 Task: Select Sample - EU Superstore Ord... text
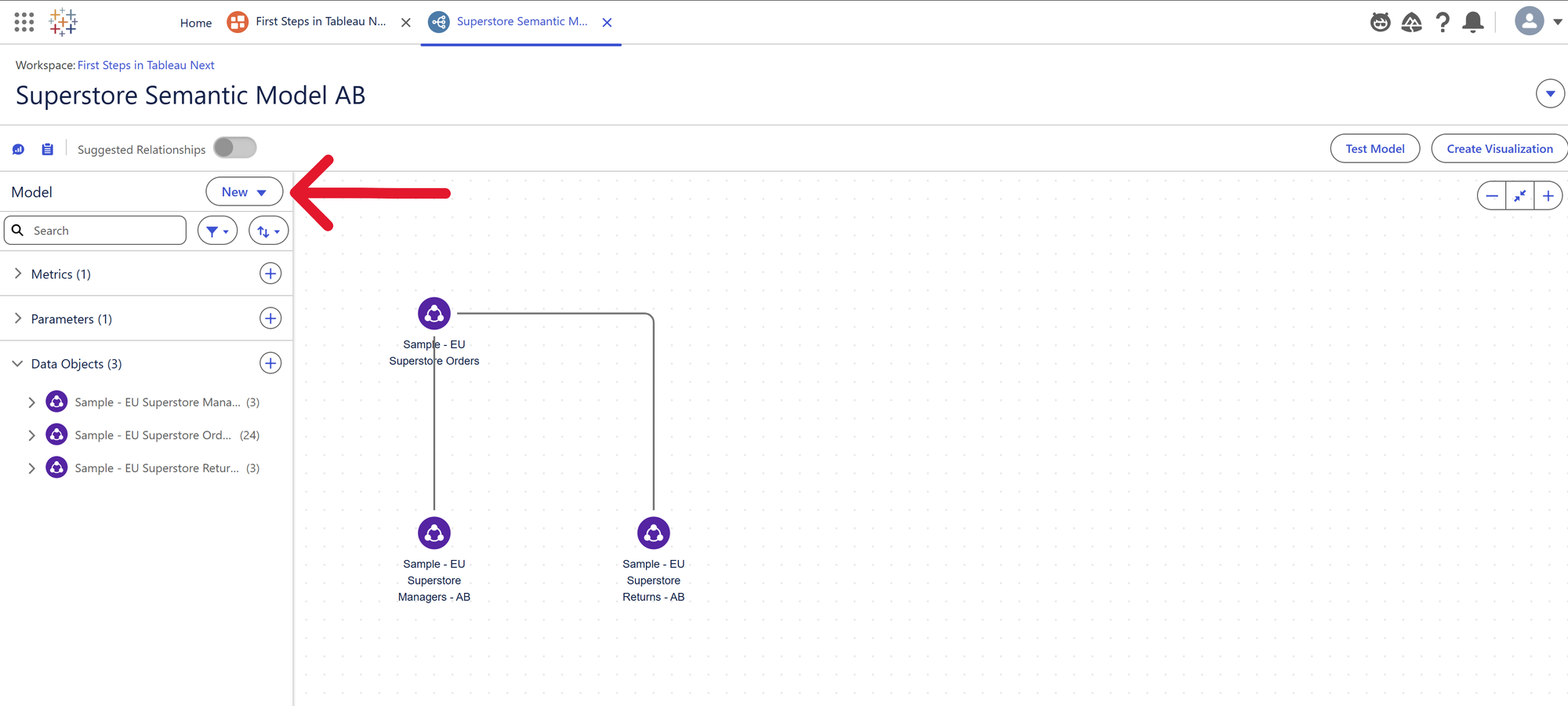click(x=153, y=435)
